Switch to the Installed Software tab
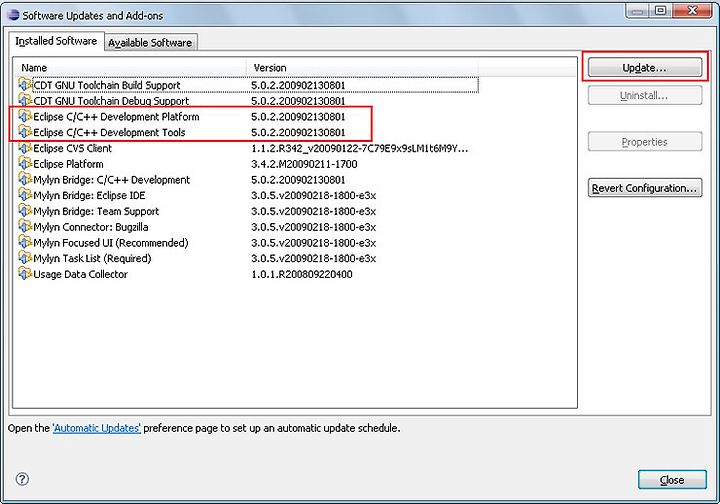 56,41
